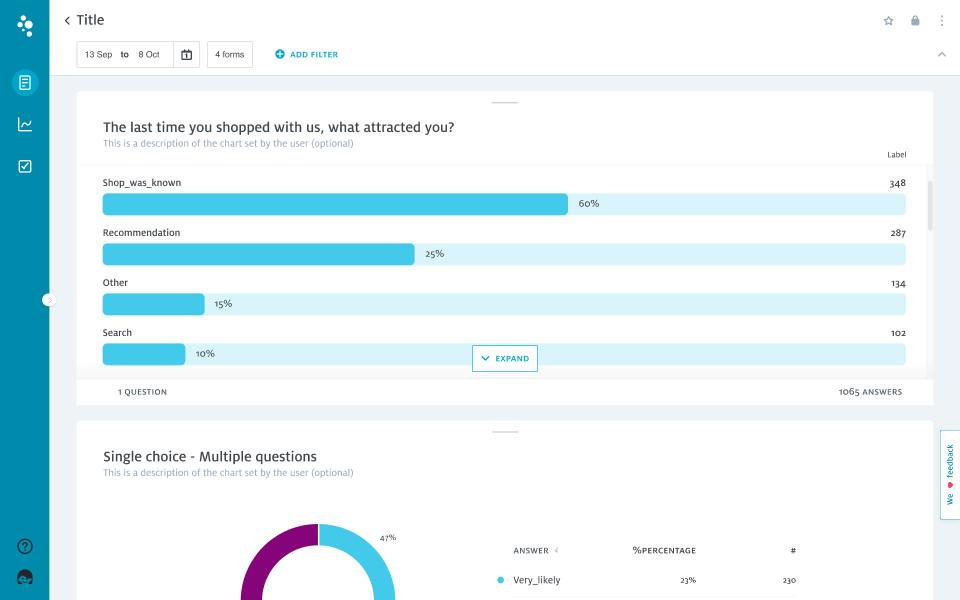Viewport: 960px width, 600px height.
Task: Click the Shop_was_known 60% bar
Action: [335, 204]
